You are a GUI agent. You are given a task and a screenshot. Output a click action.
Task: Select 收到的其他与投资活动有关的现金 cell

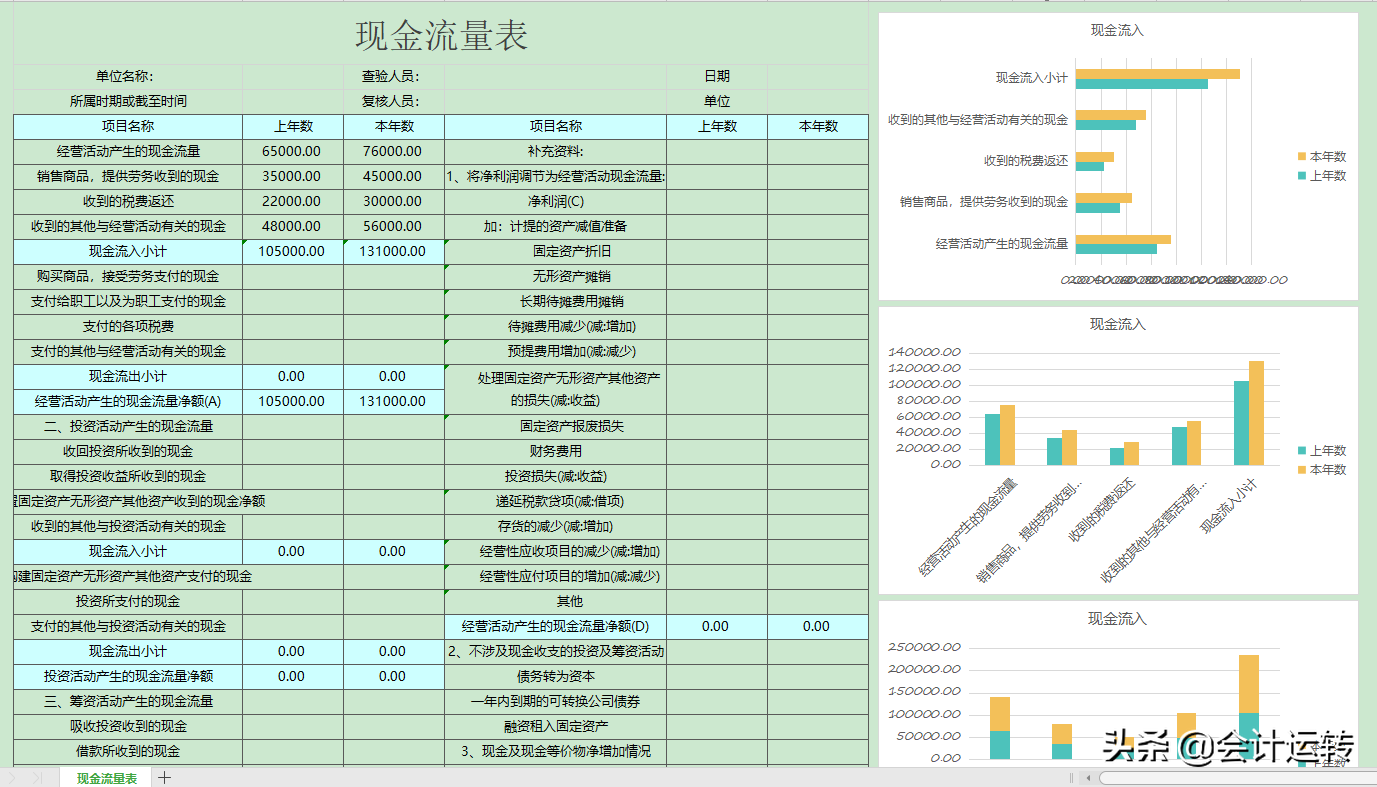[x=128, y=526]
